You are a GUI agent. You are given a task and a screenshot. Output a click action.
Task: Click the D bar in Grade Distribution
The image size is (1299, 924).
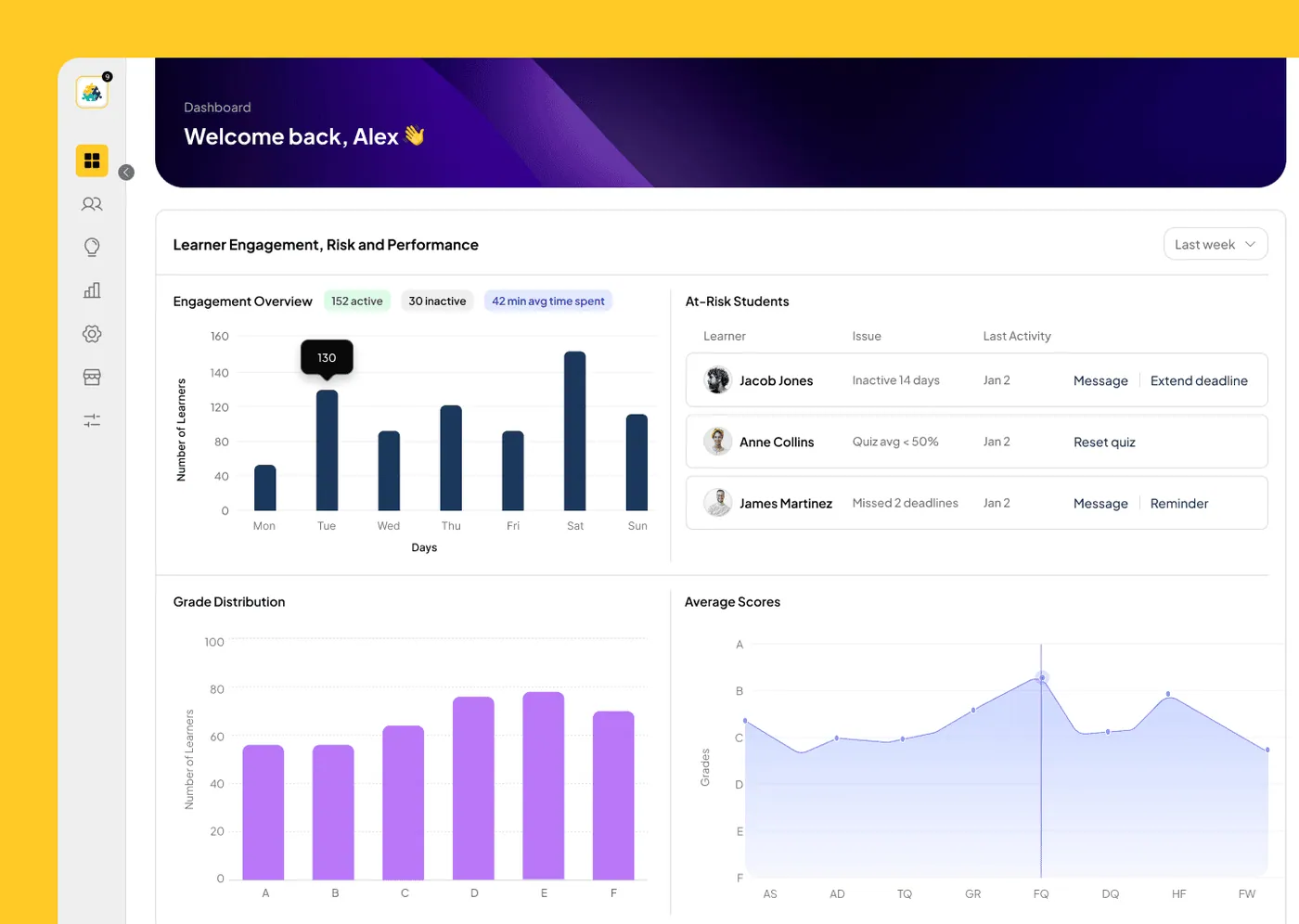click(473, 788)
